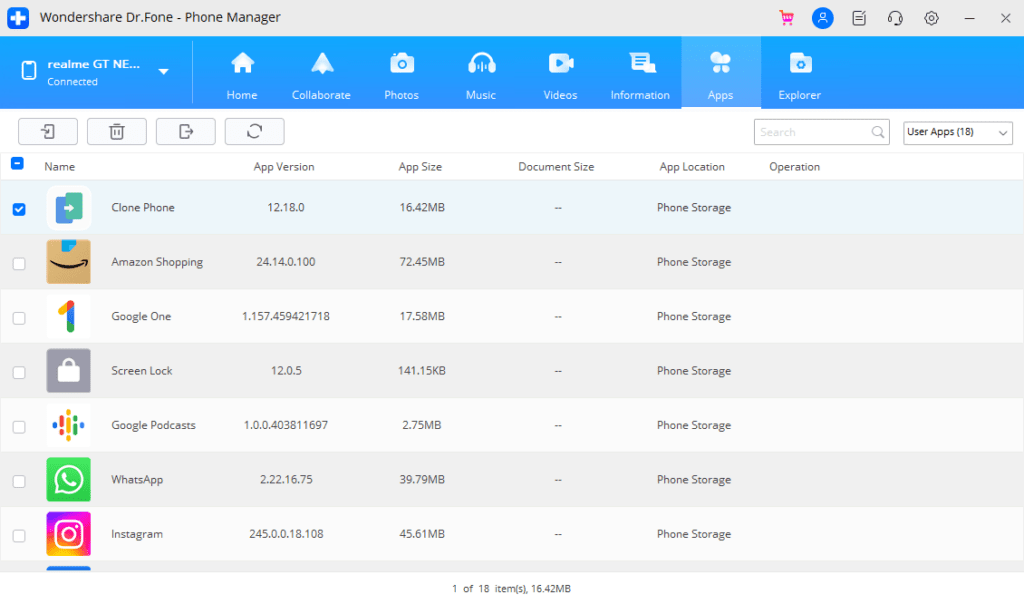Click the Instagram app thumbnail
Image resolution: width=1024 pixels, height=604 pixels.
click(x=68, y=534)
